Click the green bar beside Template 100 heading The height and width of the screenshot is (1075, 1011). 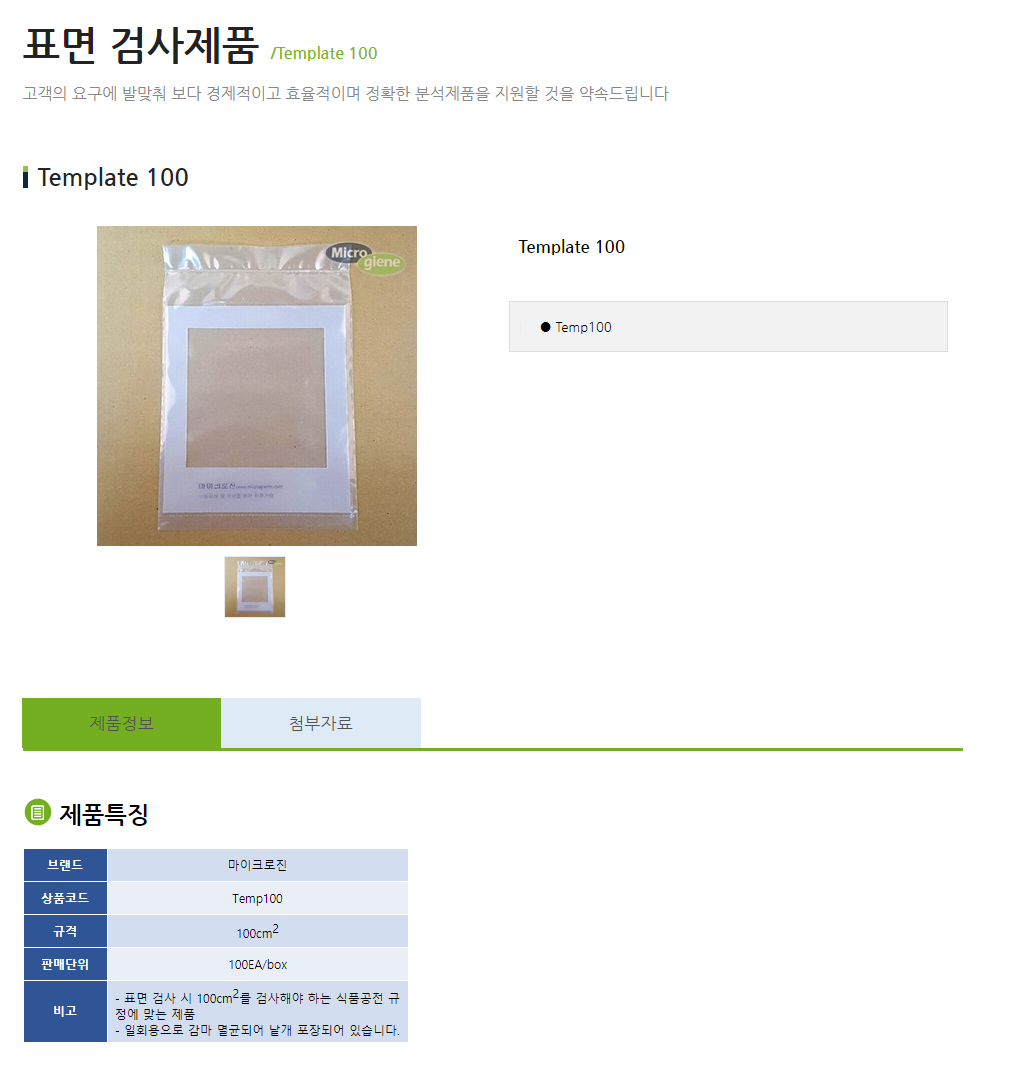tap(25, 177)
